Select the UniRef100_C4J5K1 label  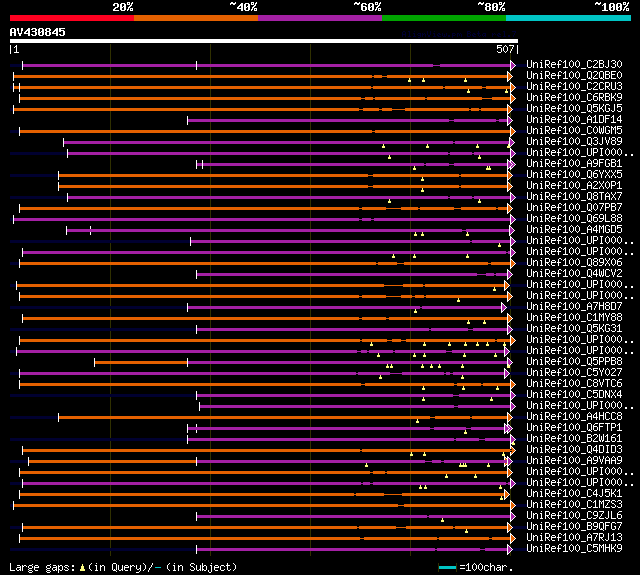pyautogui.click(x=574, y=494)
